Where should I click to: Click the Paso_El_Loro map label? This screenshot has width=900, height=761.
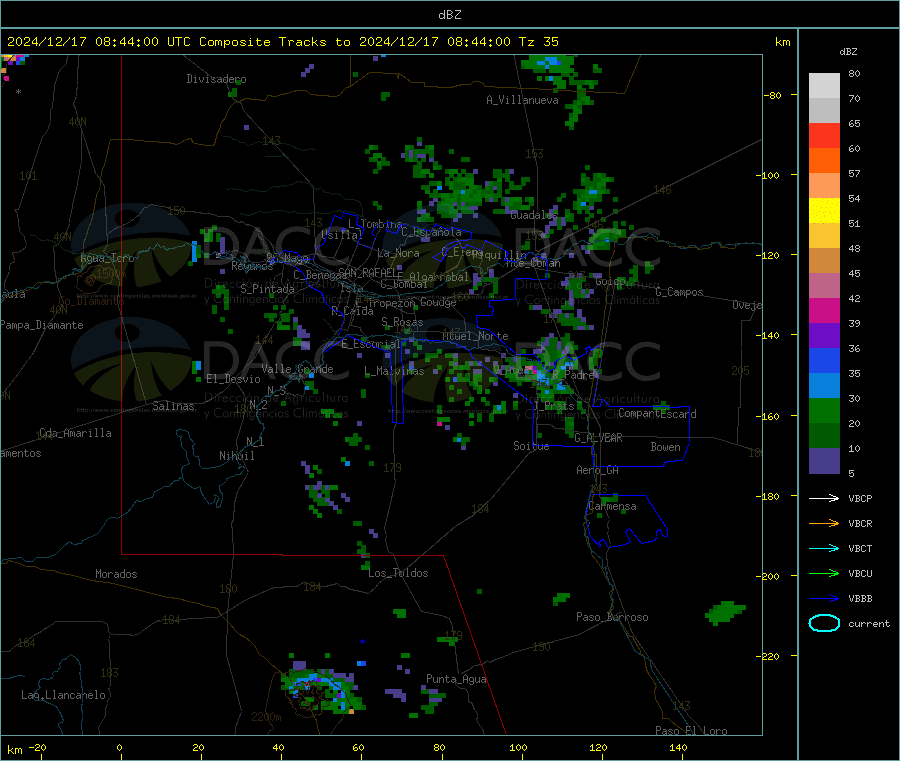tap(691, 731)
